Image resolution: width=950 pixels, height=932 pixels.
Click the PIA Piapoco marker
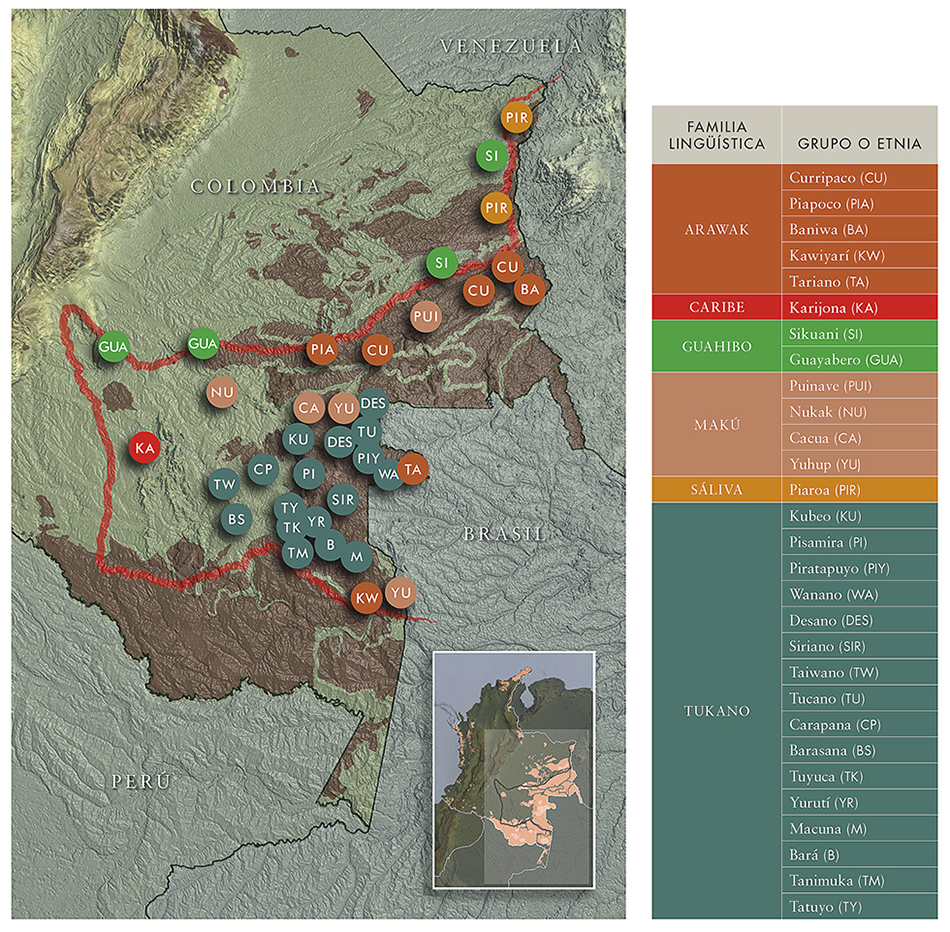pyautogui.click(x=322, y=350)
